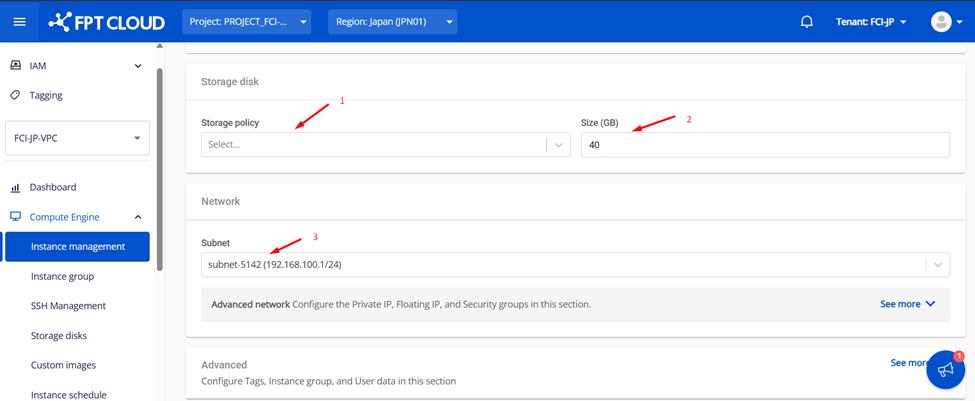Expand Advanced network with See more
Viewport: 975px width, 401px height.
click(907, 304)
